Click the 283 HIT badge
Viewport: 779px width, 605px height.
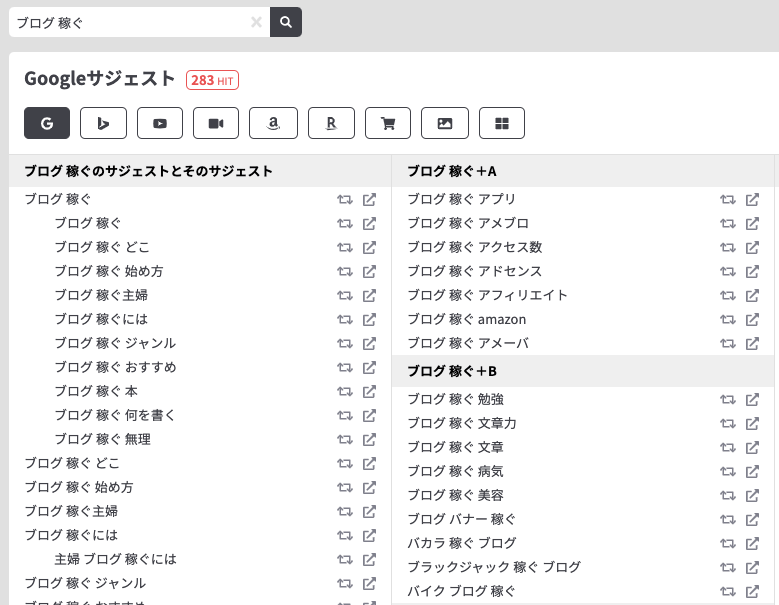(212, 80)
